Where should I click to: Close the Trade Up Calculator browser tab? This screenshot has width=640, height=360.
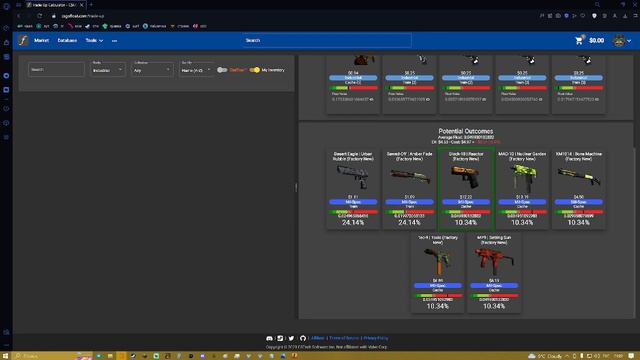pyautogui.click(x=82, y=5)
